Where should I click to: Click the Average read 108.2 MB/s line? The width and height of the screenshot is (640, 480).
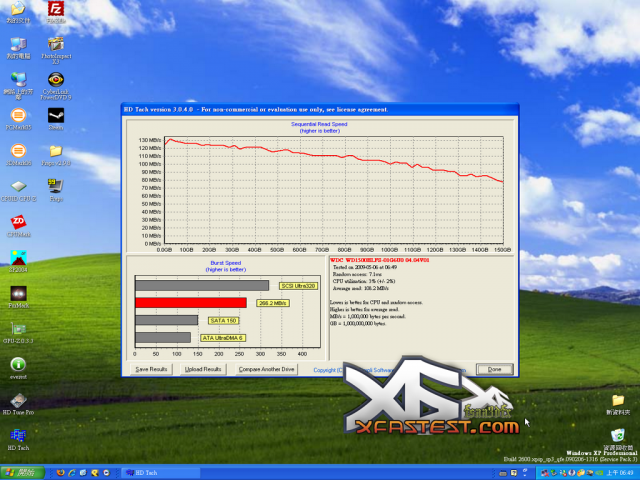(361, 288)
